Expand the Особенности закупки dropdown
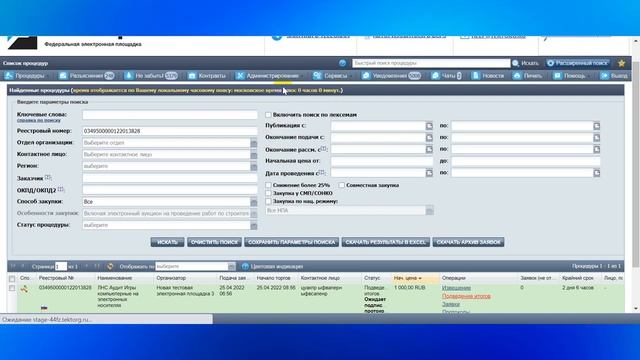 pyautogui.click(x=253, y=213)
